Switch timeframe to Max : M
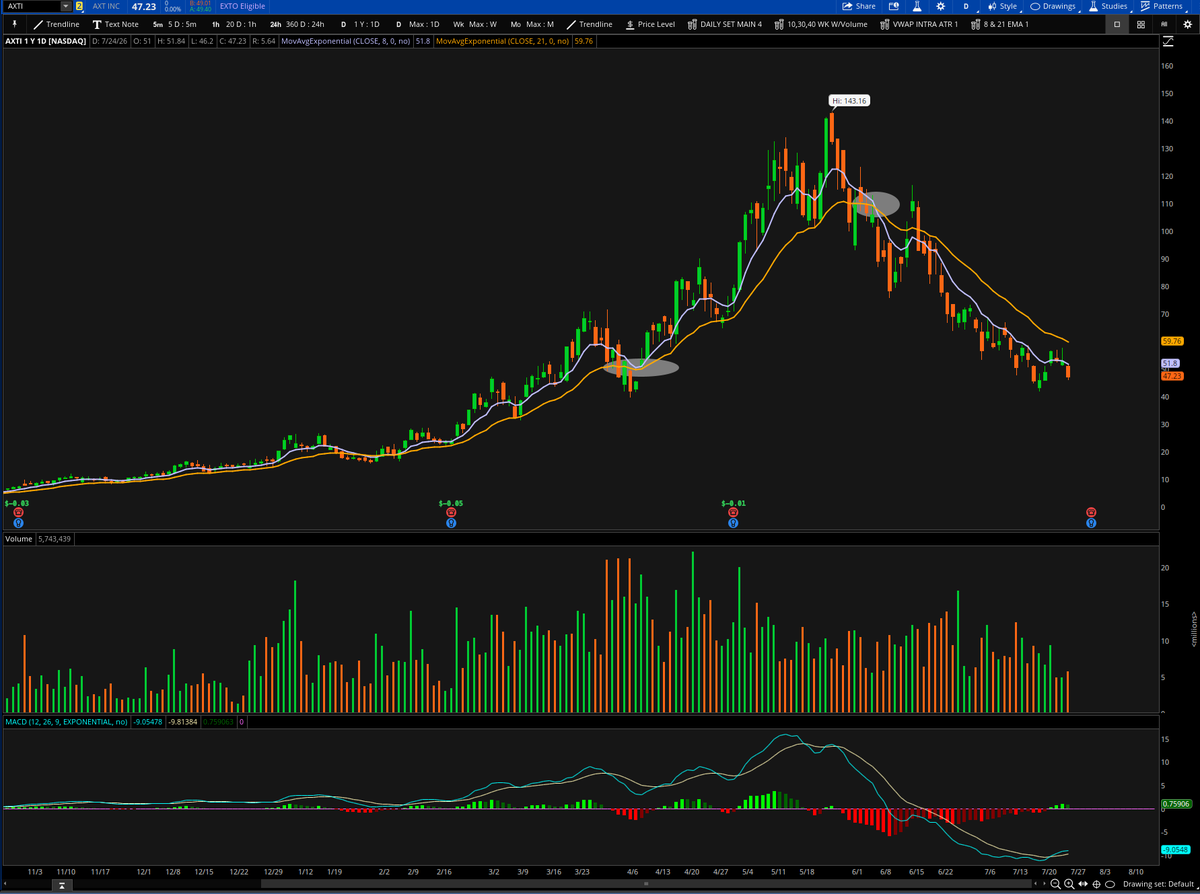 532,24
